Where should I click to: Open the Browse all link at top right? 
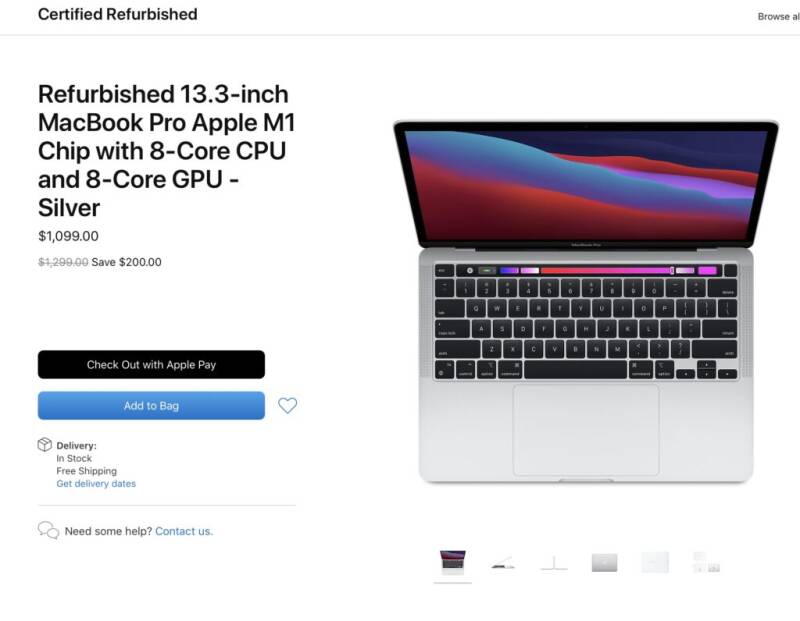(x=779, y=17)
